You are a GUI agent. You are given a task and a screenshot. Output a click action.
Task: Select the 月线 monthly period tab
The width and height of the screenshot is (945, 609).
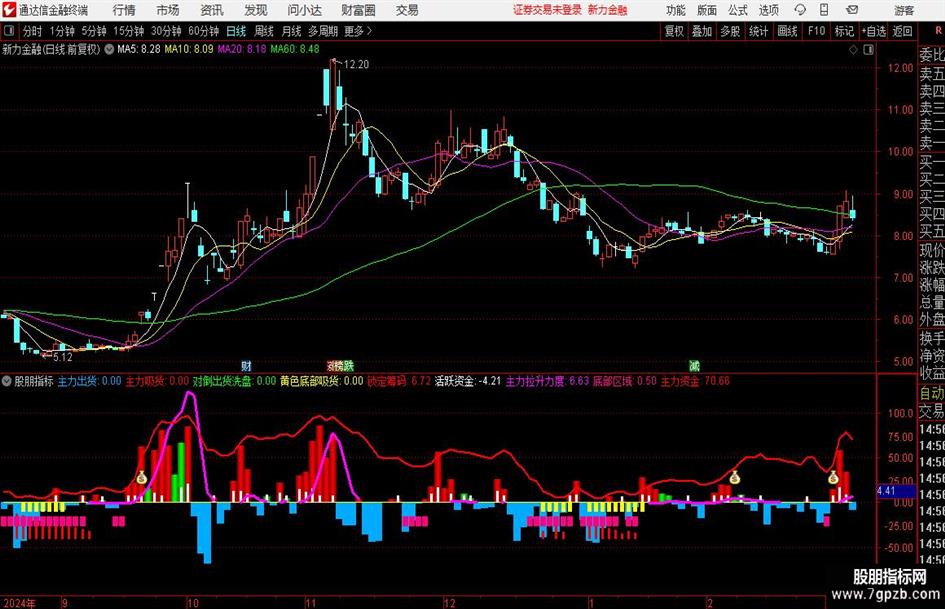click(292, 31)
